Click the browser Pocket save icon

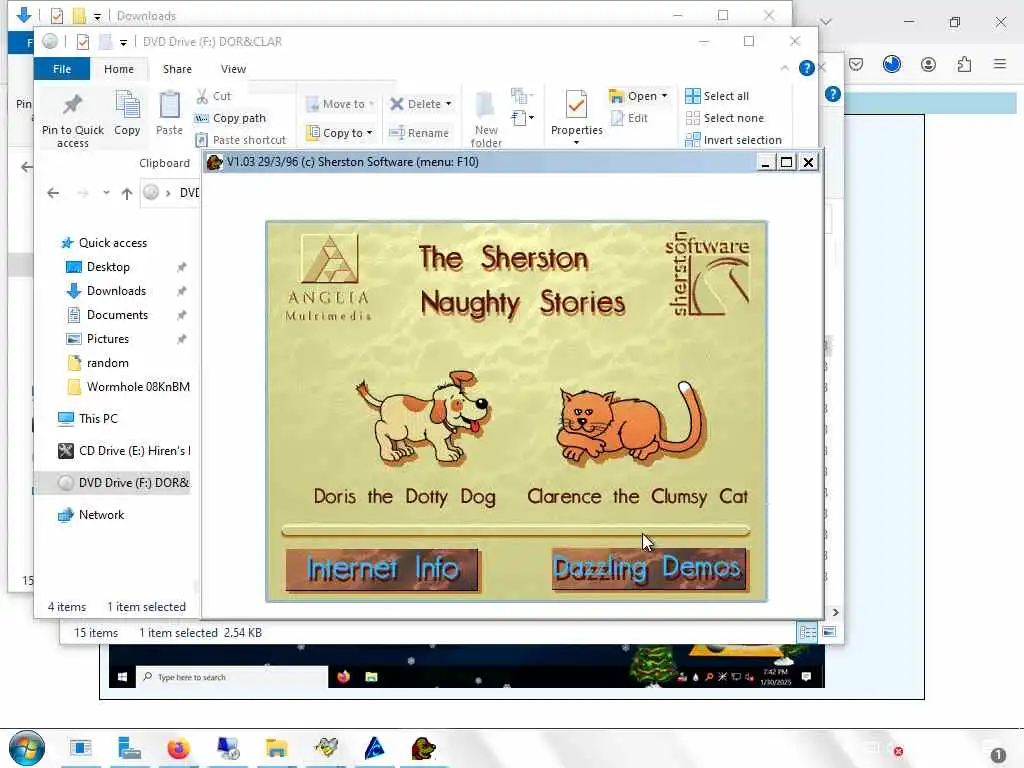856,64
